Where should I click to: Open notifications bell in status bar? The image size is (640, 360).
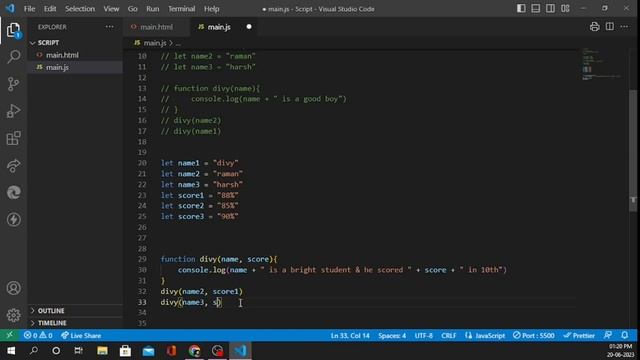point(624,336)
